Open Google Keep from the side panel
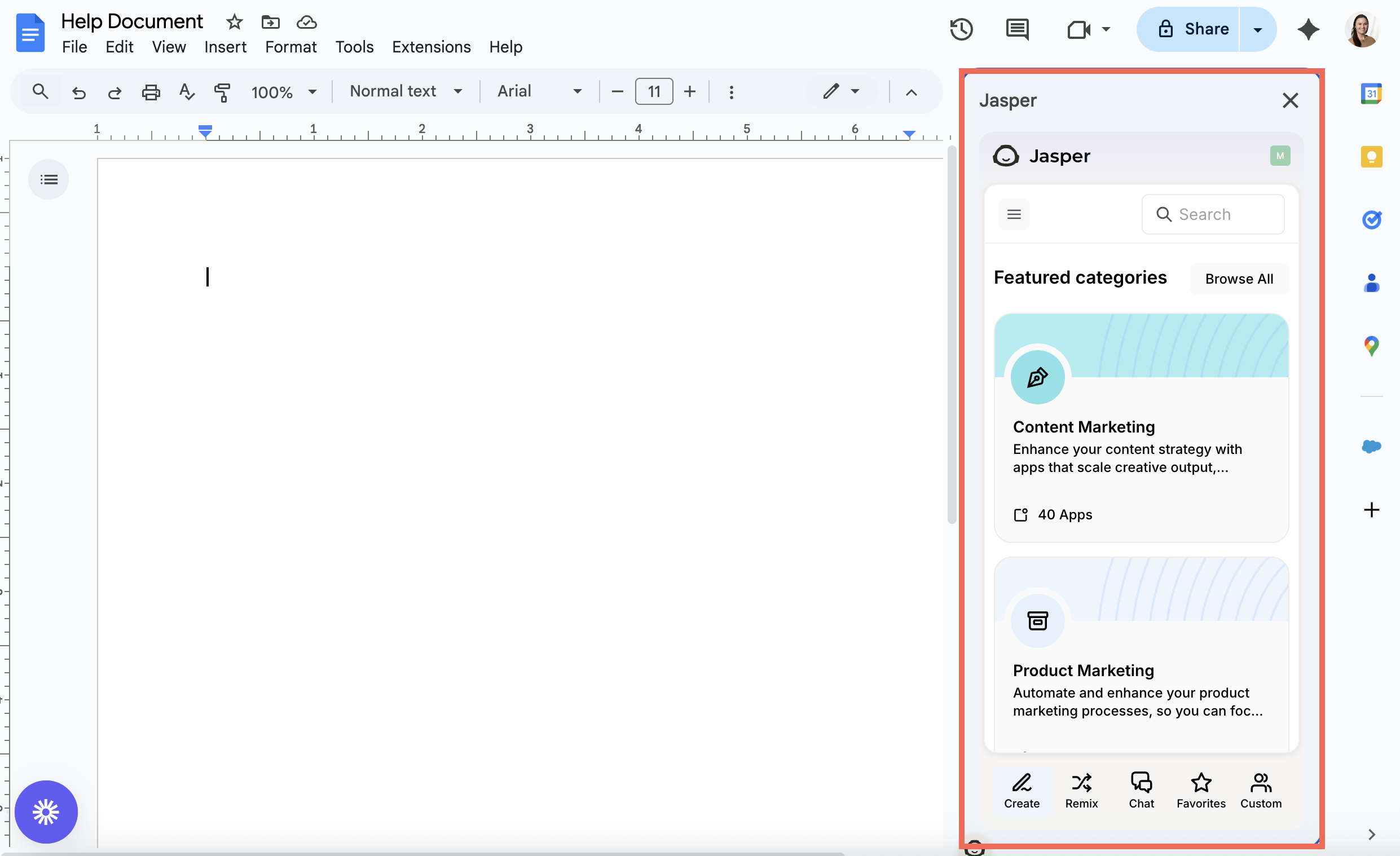This screenshot has height=856, width=1400. click(1372, 157)
